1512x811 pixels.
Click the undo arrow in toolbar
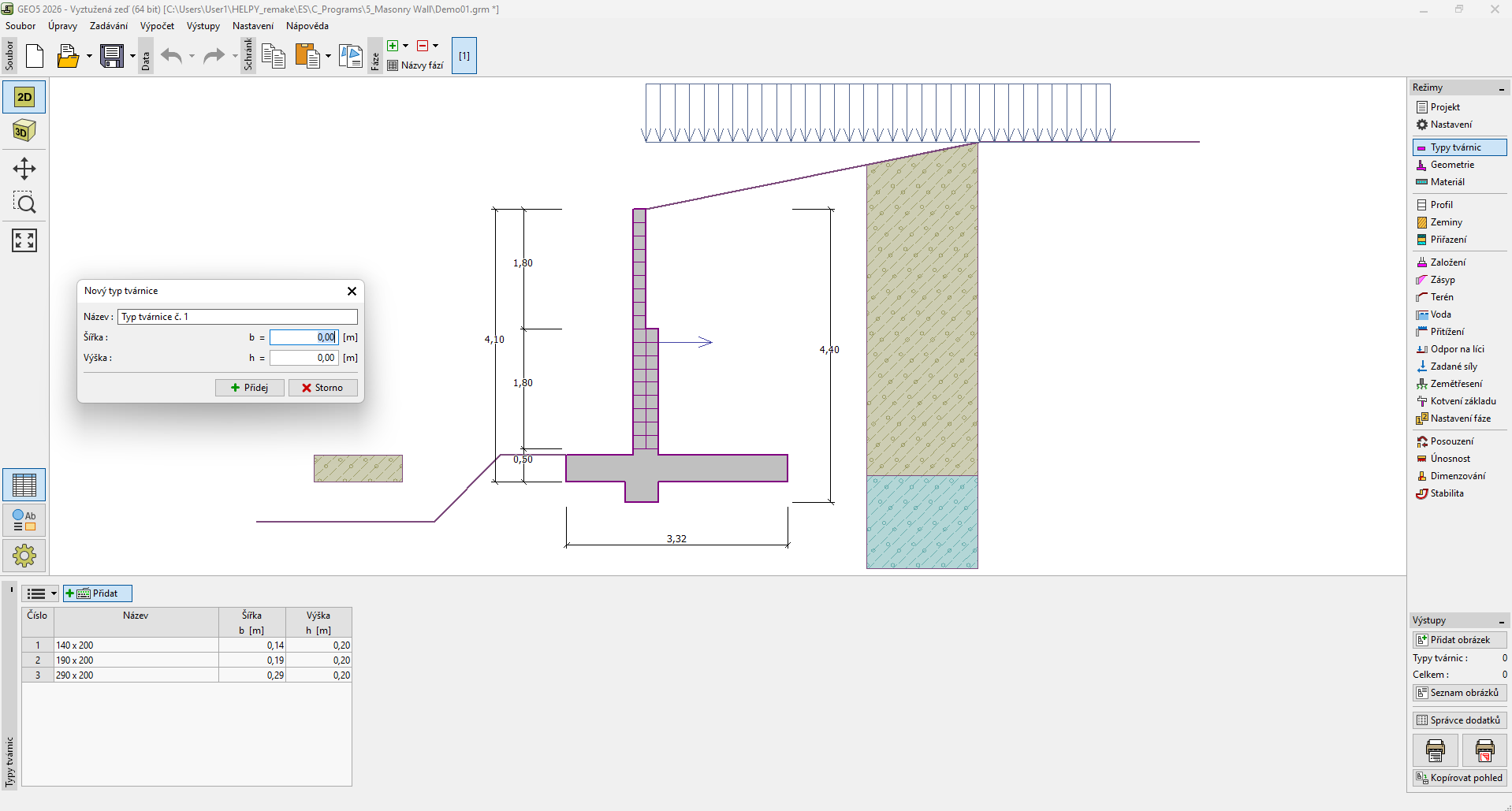(171, 56)
